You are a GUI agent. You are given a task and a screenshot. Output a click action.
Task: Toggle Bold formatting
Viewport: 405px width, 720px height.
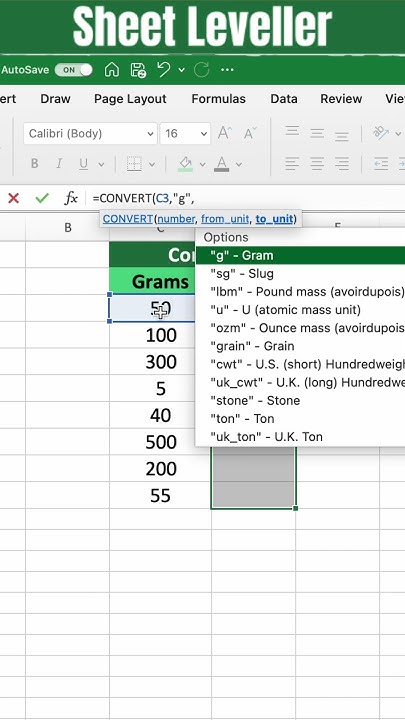point(34,163)
